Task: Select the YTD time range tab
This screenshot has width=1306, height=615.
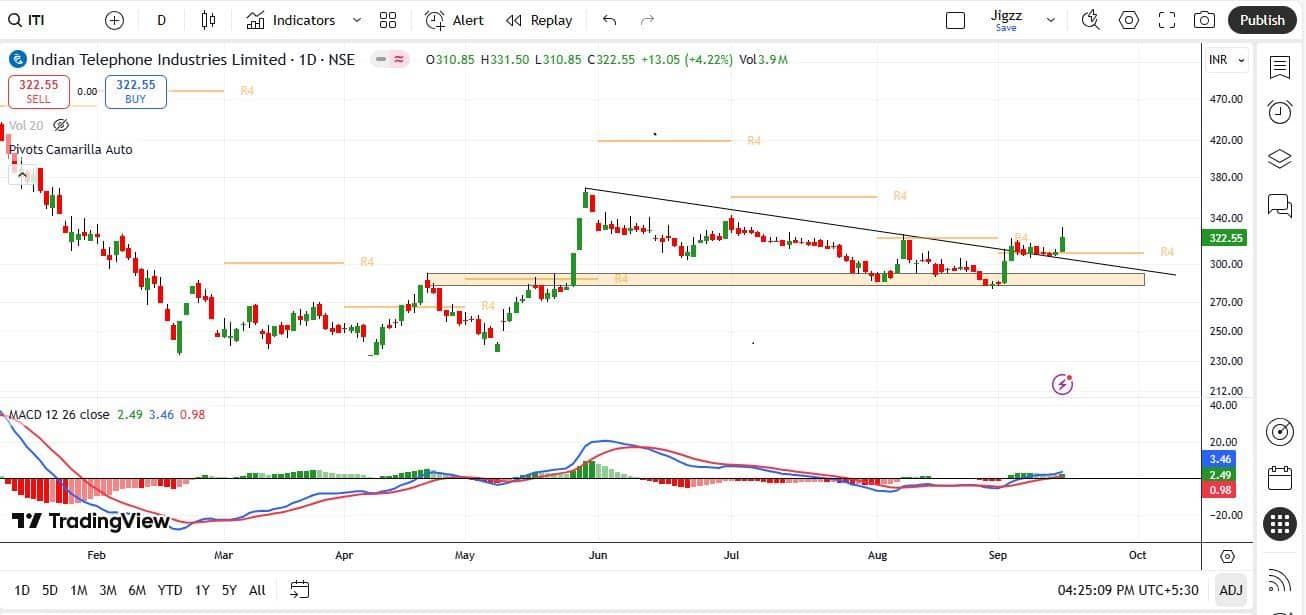Action: 170,590
